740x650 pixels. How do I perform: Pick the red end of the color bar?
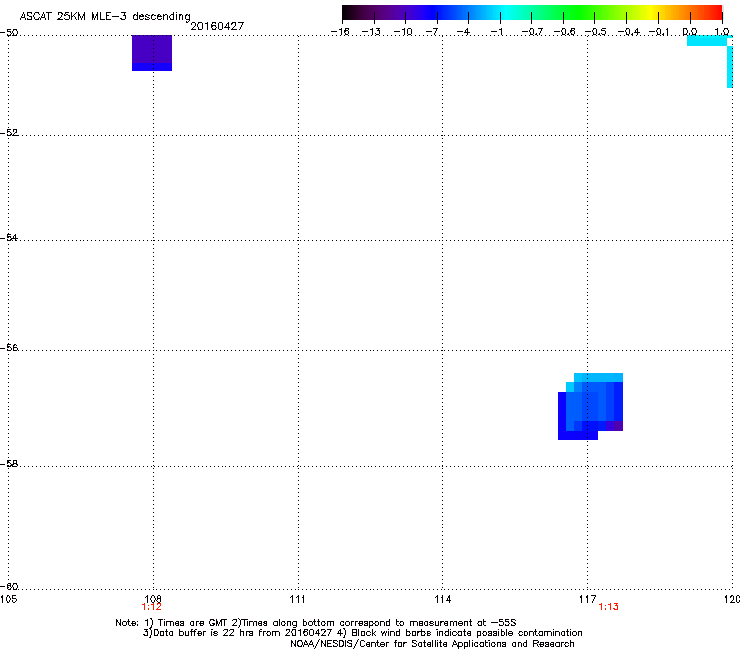click(715, 12)
